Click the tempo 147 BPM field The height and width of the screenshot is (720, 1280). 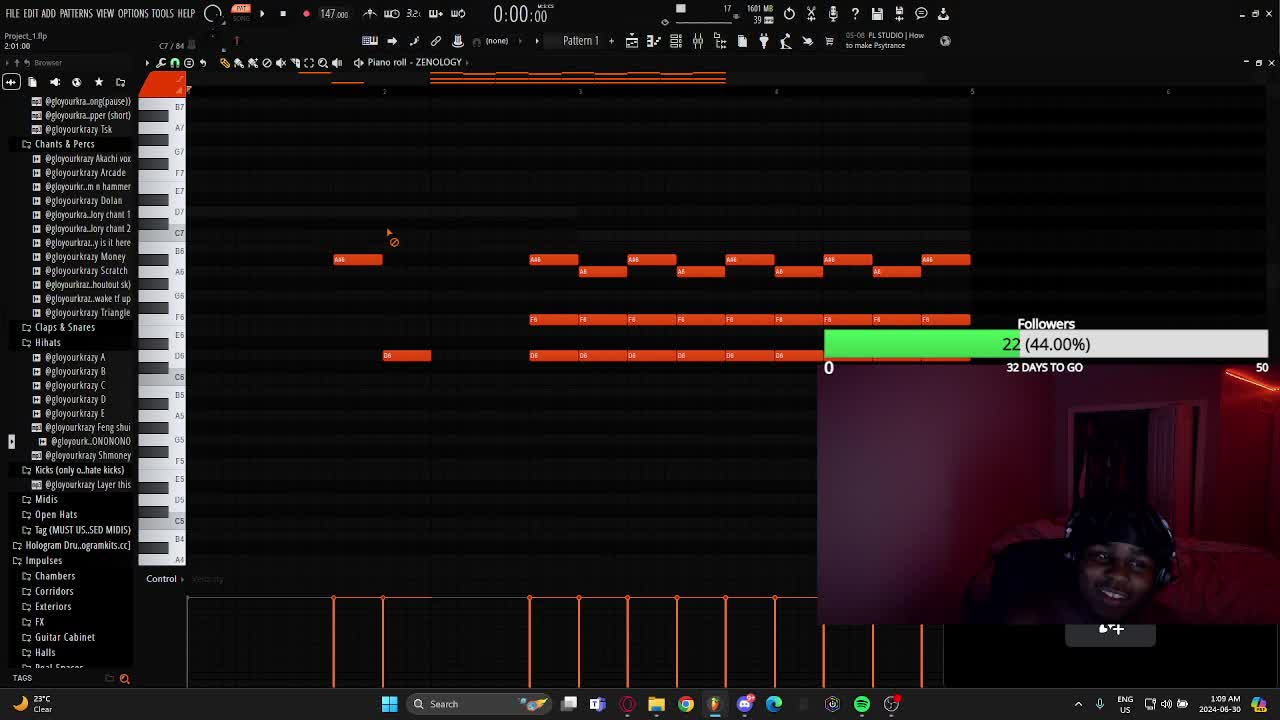point(334,14)
